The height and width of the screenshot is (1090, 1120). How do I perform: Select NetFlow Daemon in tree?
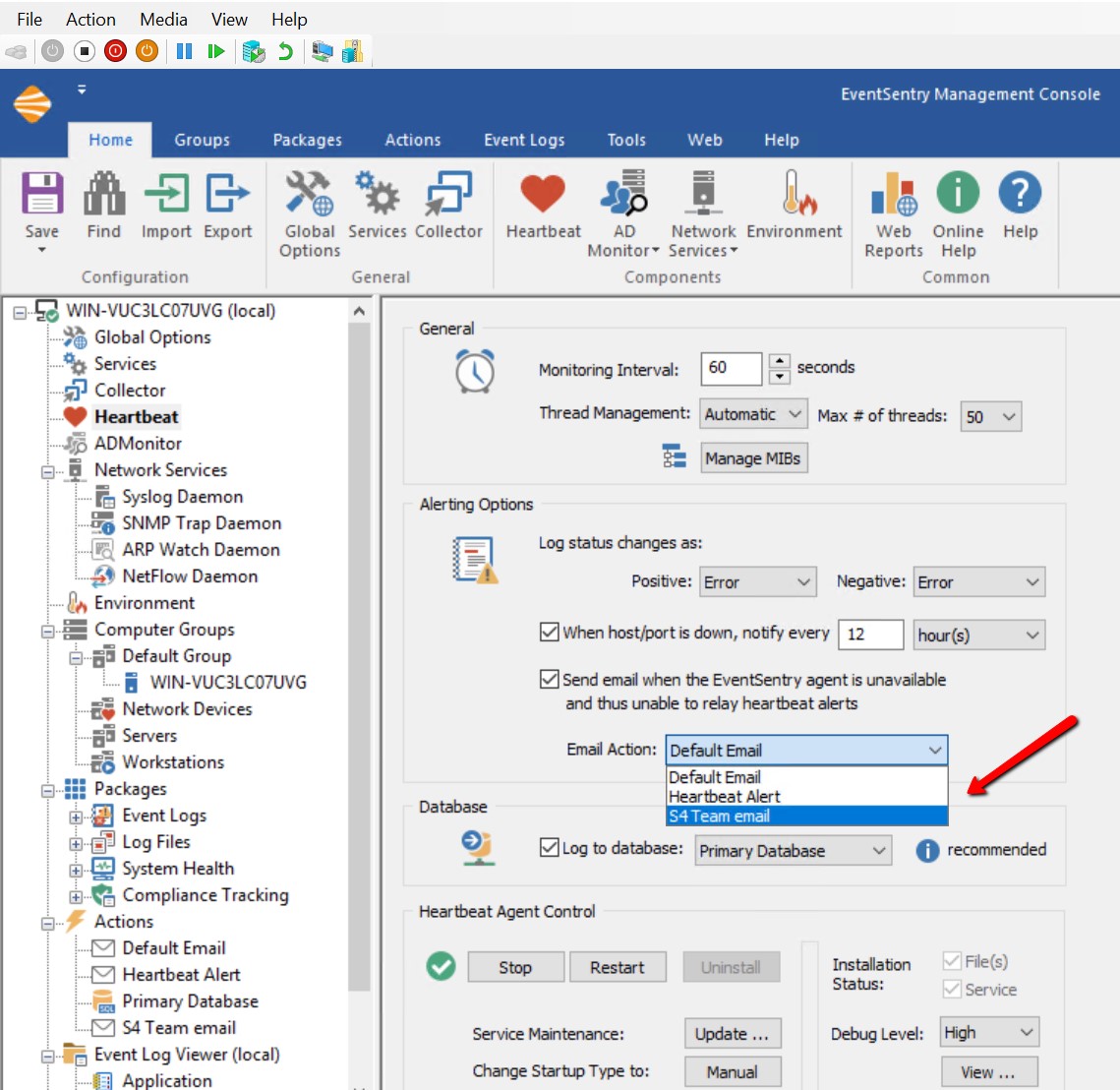point(190,576)
